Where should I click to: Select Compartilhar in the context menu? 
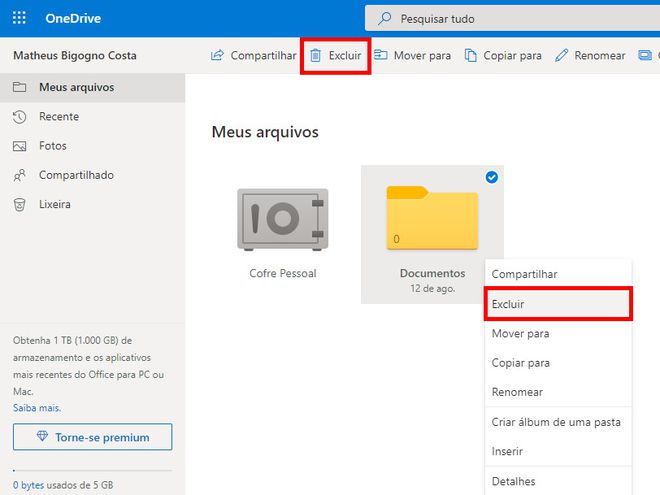[x=558, y=274]
